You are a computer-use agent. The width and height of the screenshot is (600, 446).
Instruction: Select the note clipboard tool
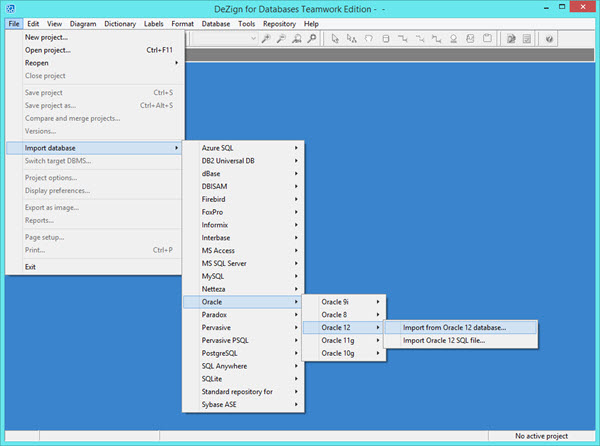[x=487, y=39]
